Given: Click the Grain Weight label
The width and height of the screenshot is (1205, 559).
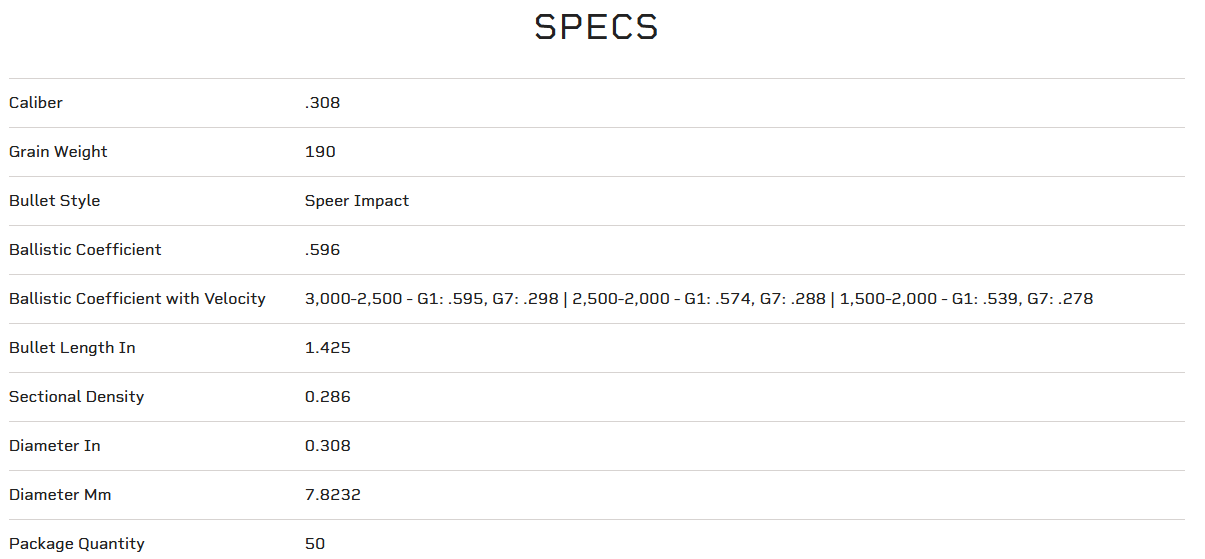Looking at the screenshot, I should pos(58,152).
